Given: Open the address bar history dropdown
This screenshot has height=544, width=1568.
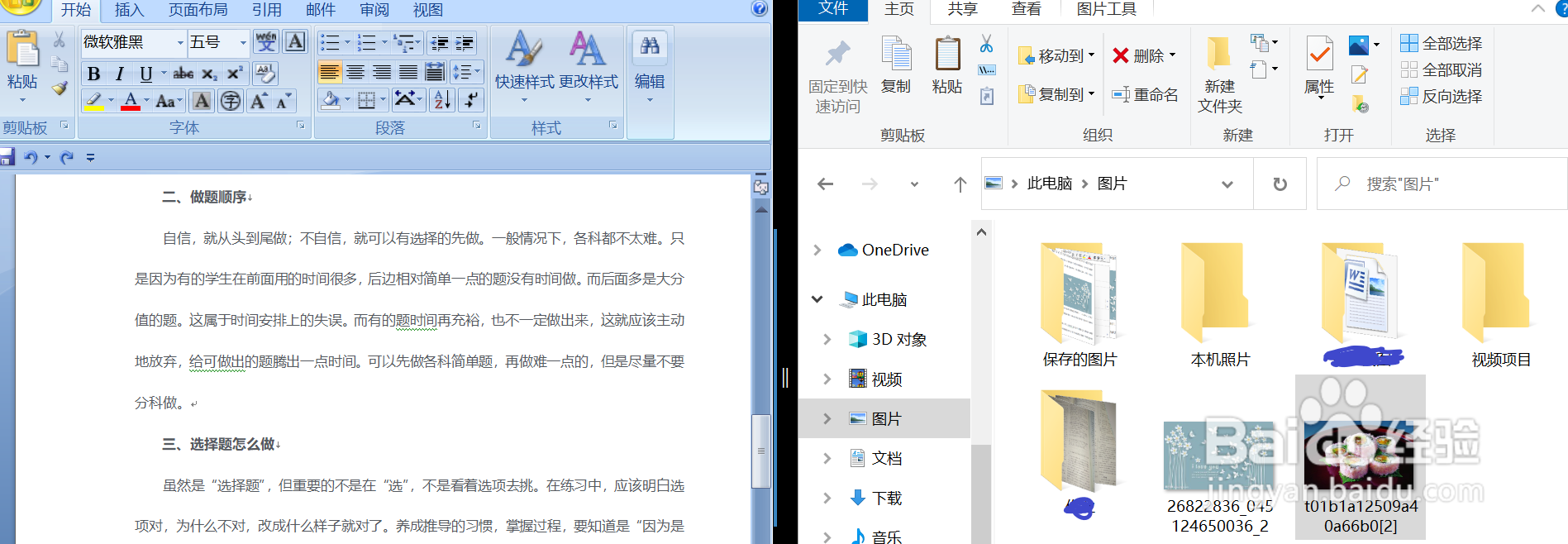Looking at the screenshot, I should point(1227,184).
